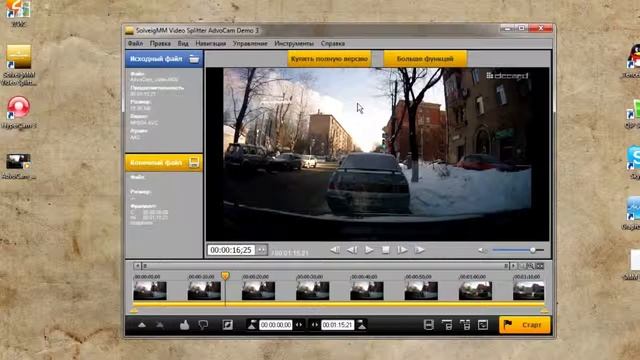Click stepper arrows left of end time field
640x360 pixels.
pyautogui.click(x=315, y=325)
